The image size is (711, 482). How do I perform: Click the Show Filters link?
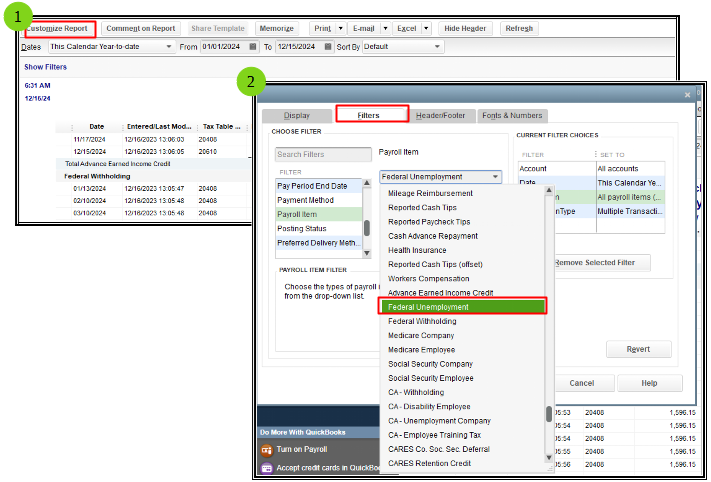pos(45,67)
